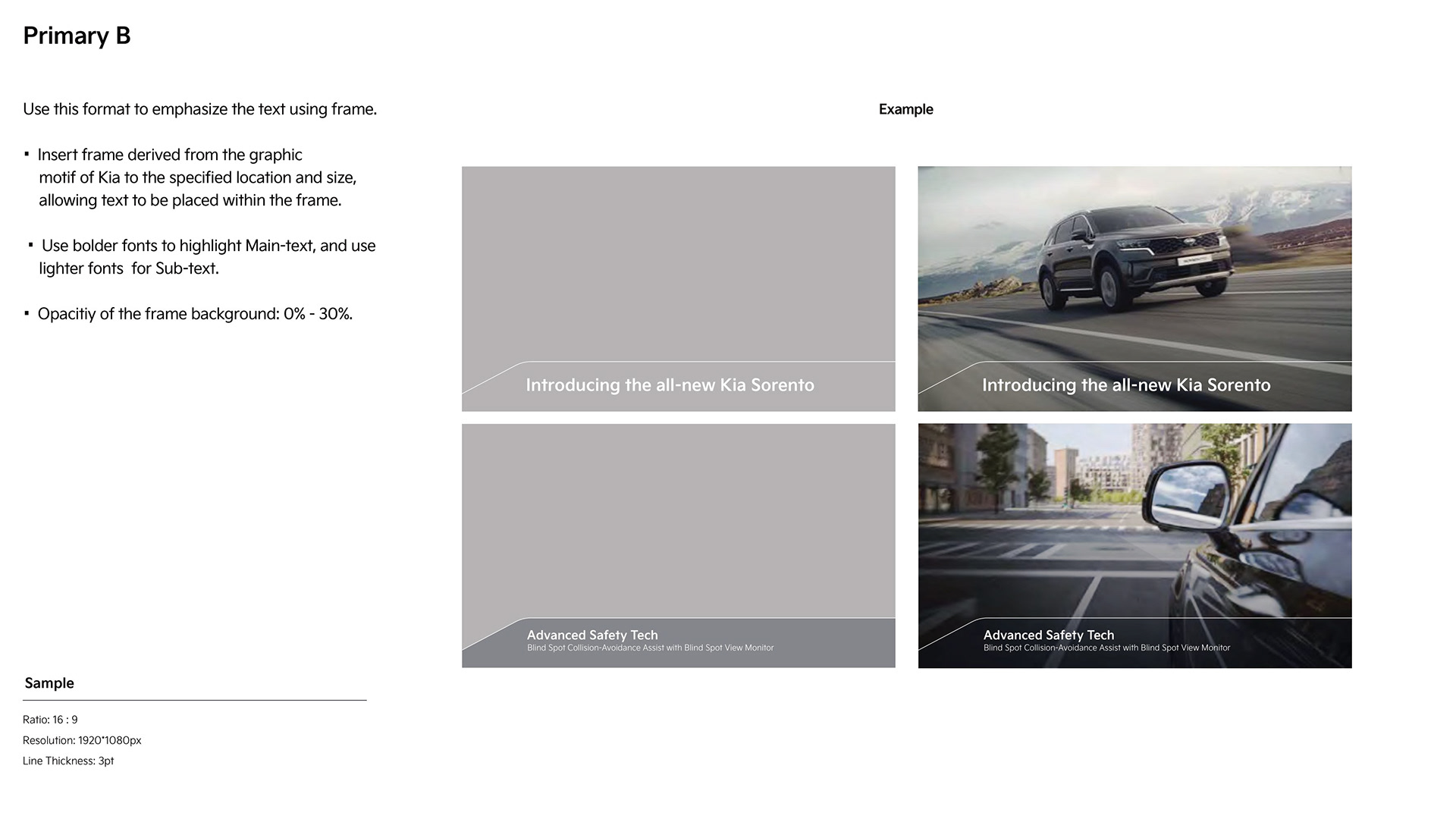Click the Sorento caption over SUV photo
The width and height of the screenshot is (1456, 819).
[x=1126, y=385]
